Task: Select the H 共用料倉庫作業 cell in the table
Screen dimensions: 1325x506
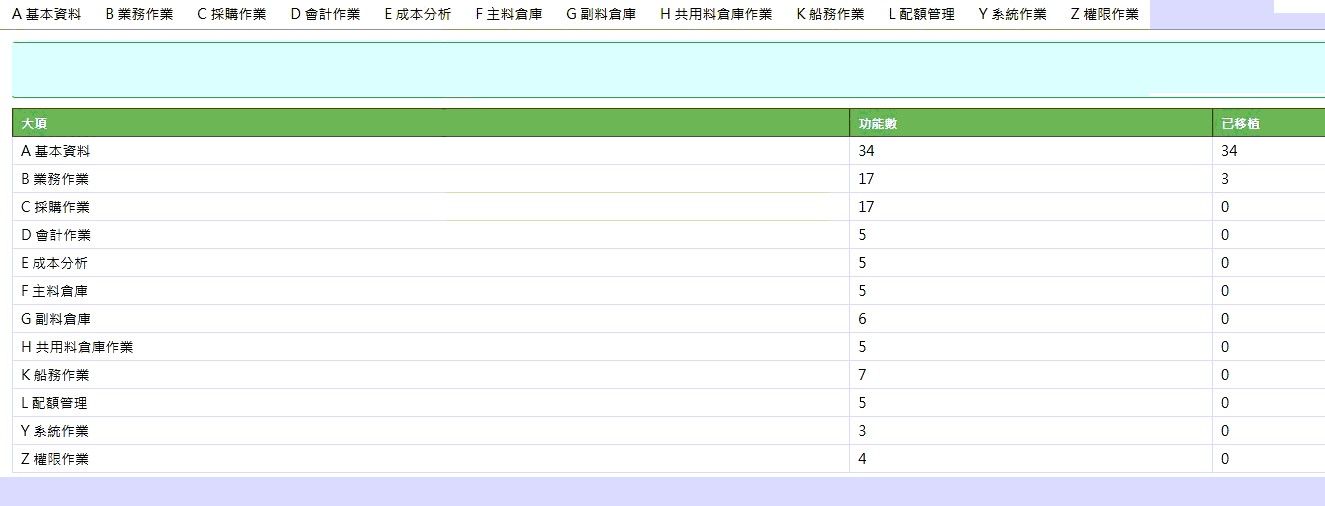Action: 431,347
